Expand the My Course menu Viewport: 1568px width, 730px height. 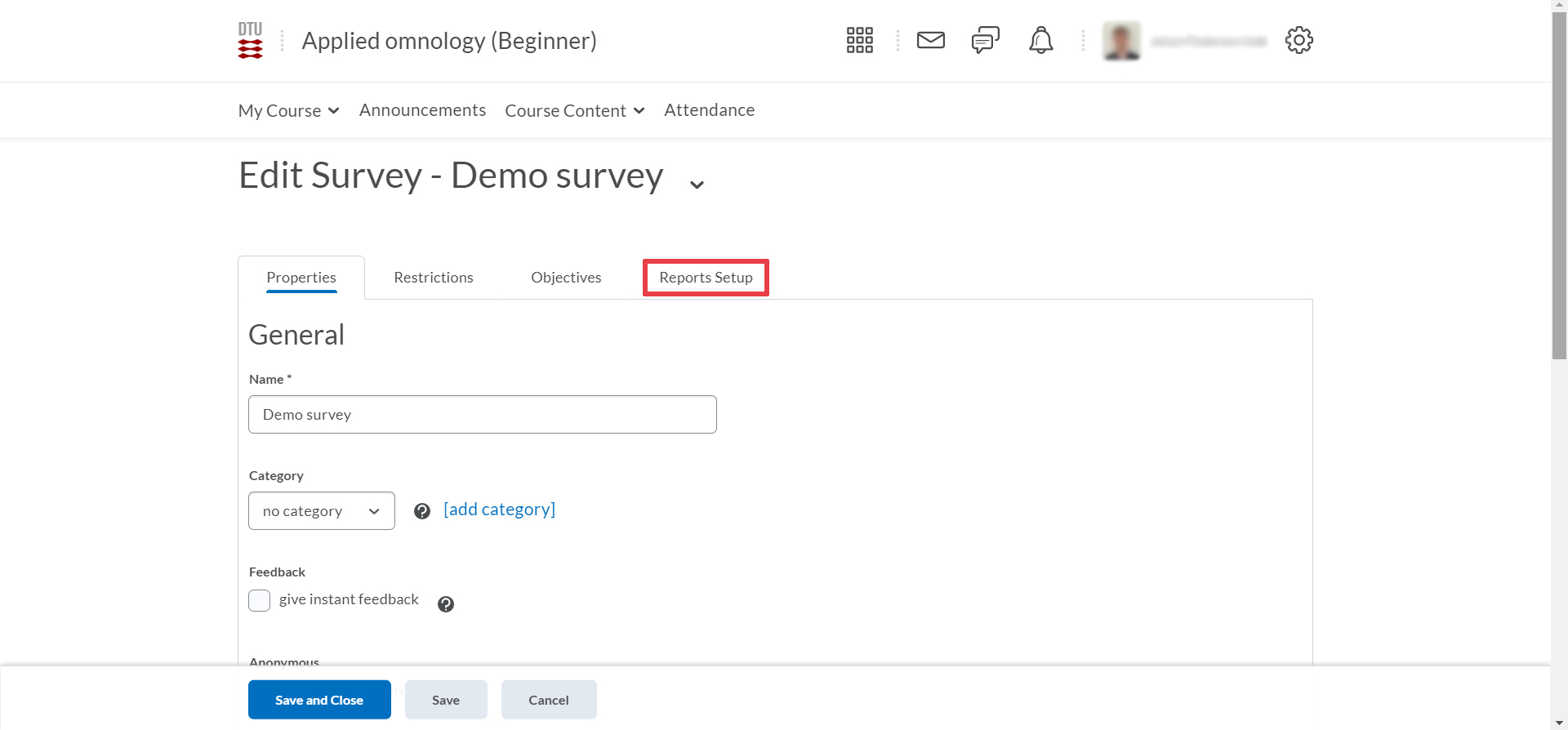click(x=288, y=110)
